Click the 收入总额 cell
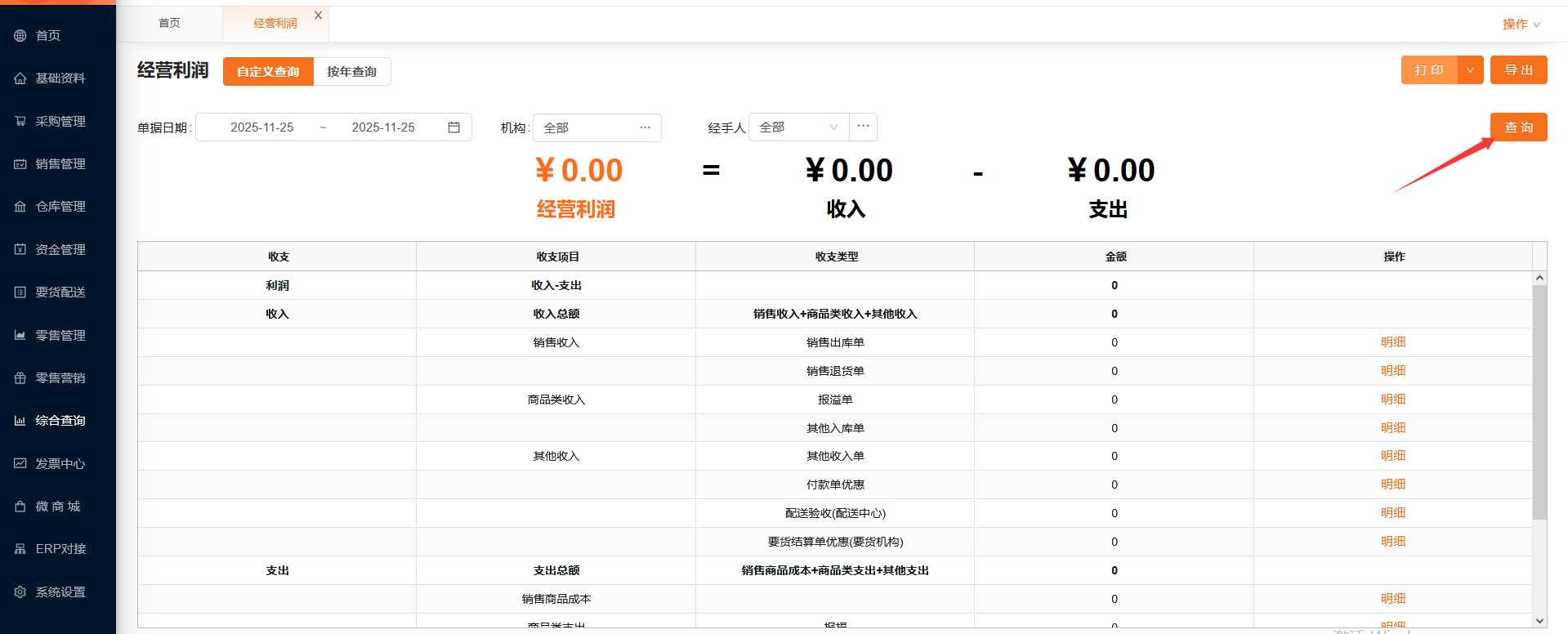Viewport: 1568px width, 634px height. click(556, 314)
